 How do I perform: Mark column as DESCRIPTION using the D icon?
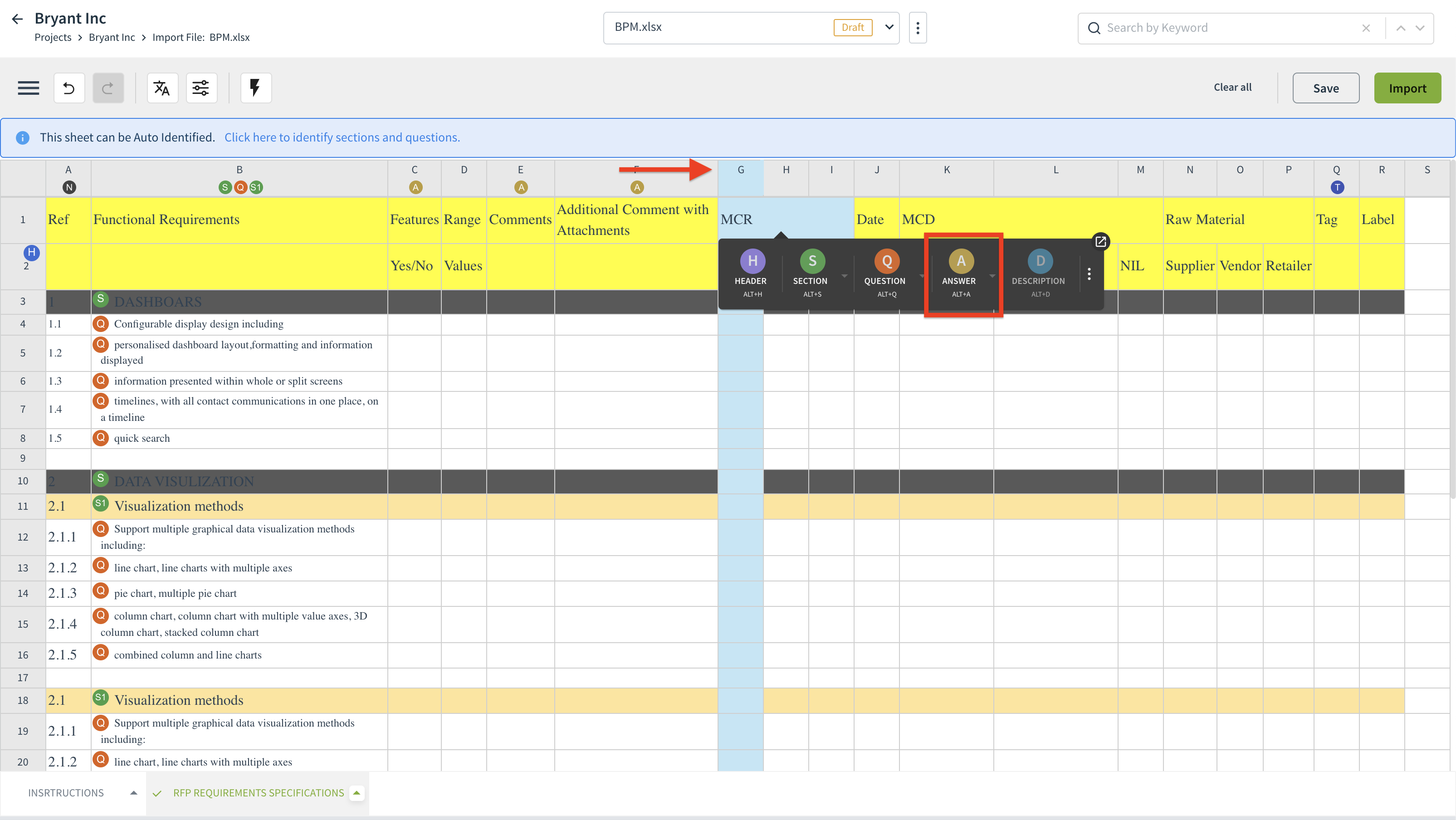(1040, 261)
